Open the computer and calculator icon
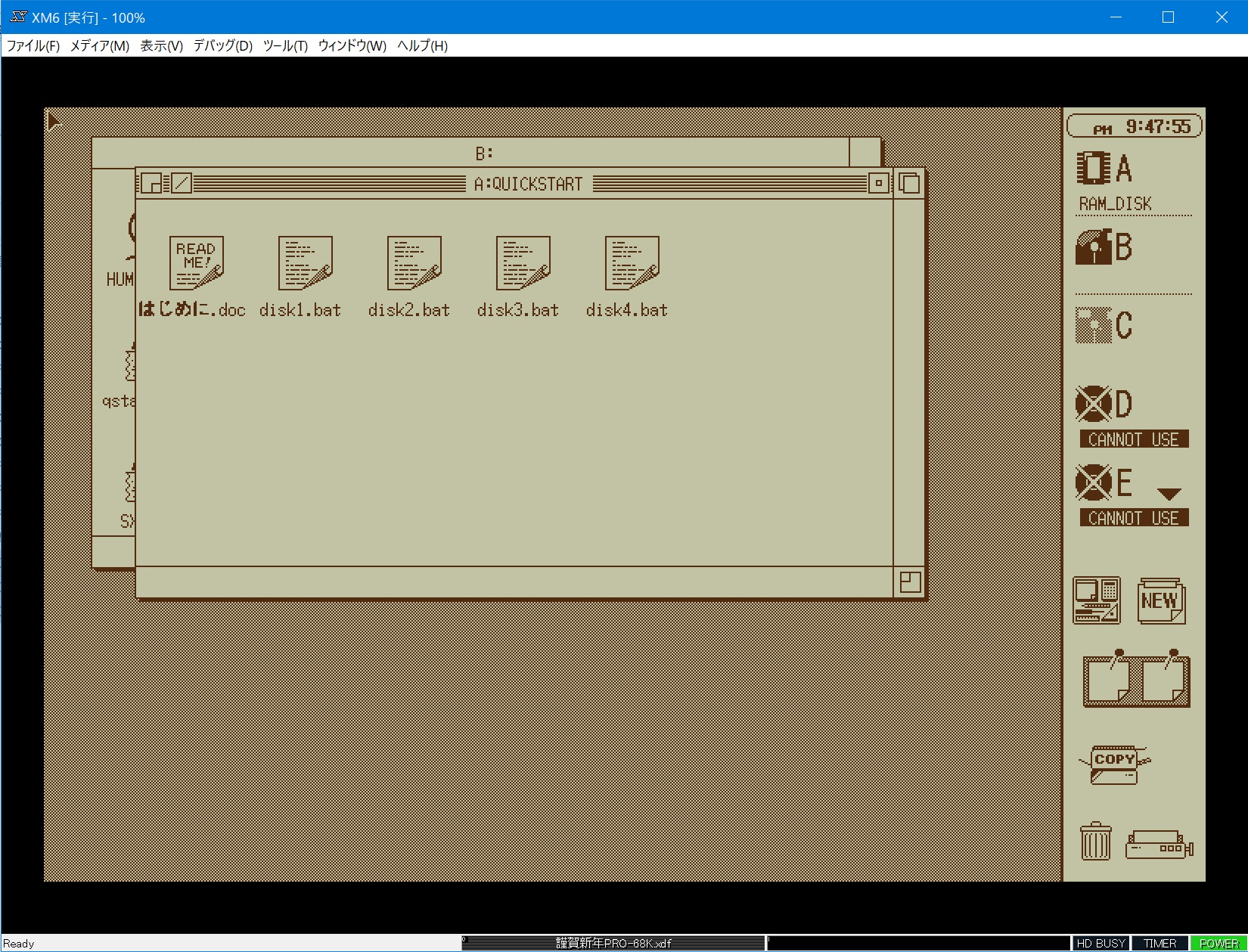The height and width of the screenshot is (952, 1248). pos(1096,601)
